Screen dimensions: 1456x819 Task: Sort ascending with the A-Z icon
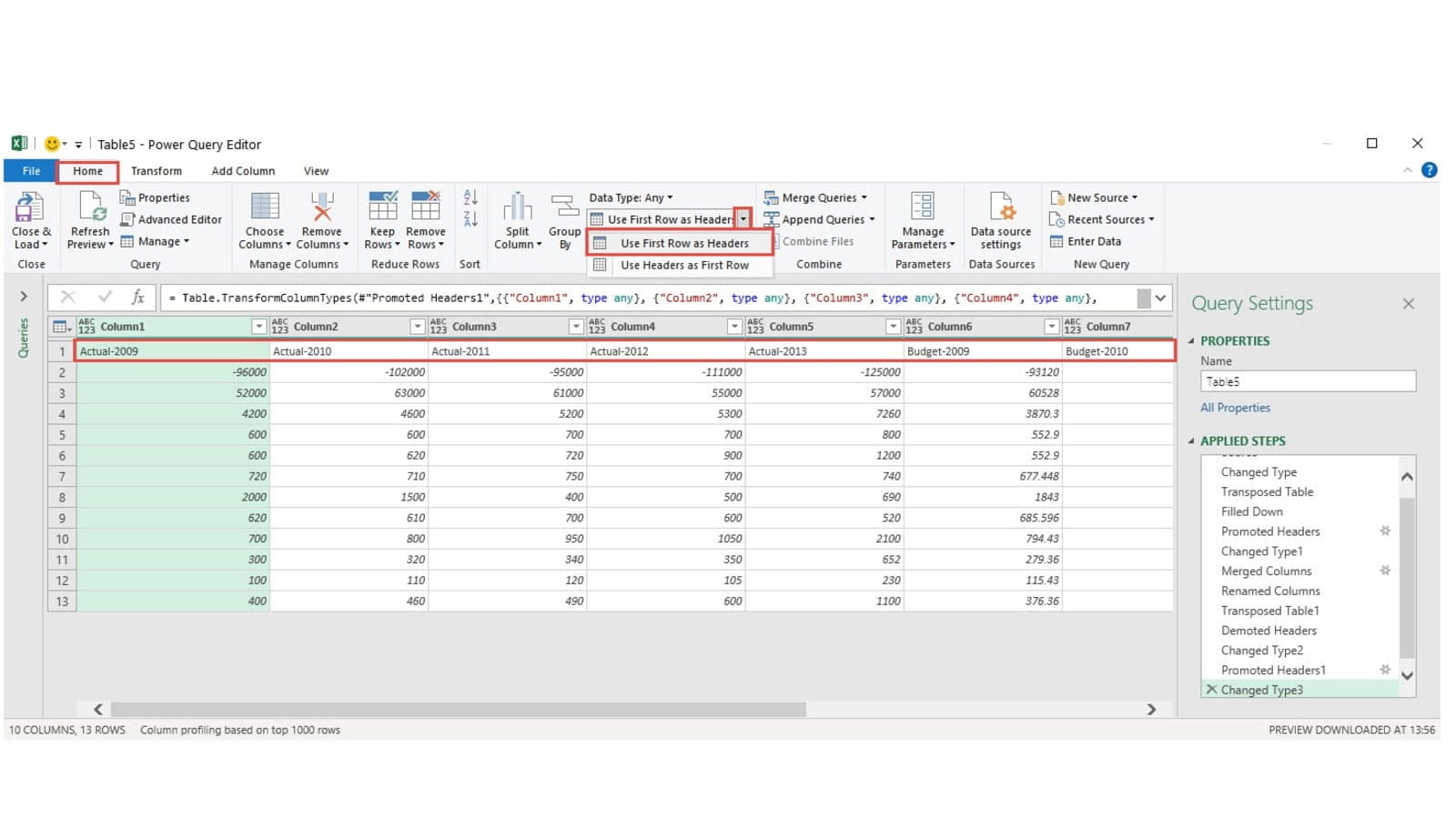coord(470,197)
